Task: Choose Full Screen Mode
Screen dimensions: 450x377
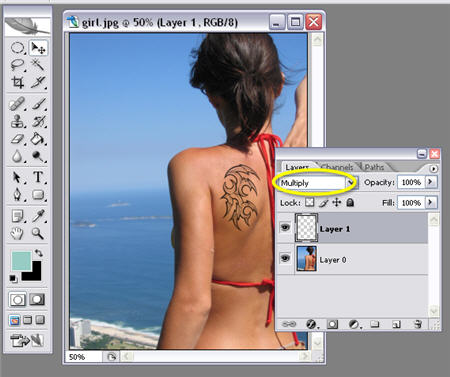Action: [x=40, y=320]
